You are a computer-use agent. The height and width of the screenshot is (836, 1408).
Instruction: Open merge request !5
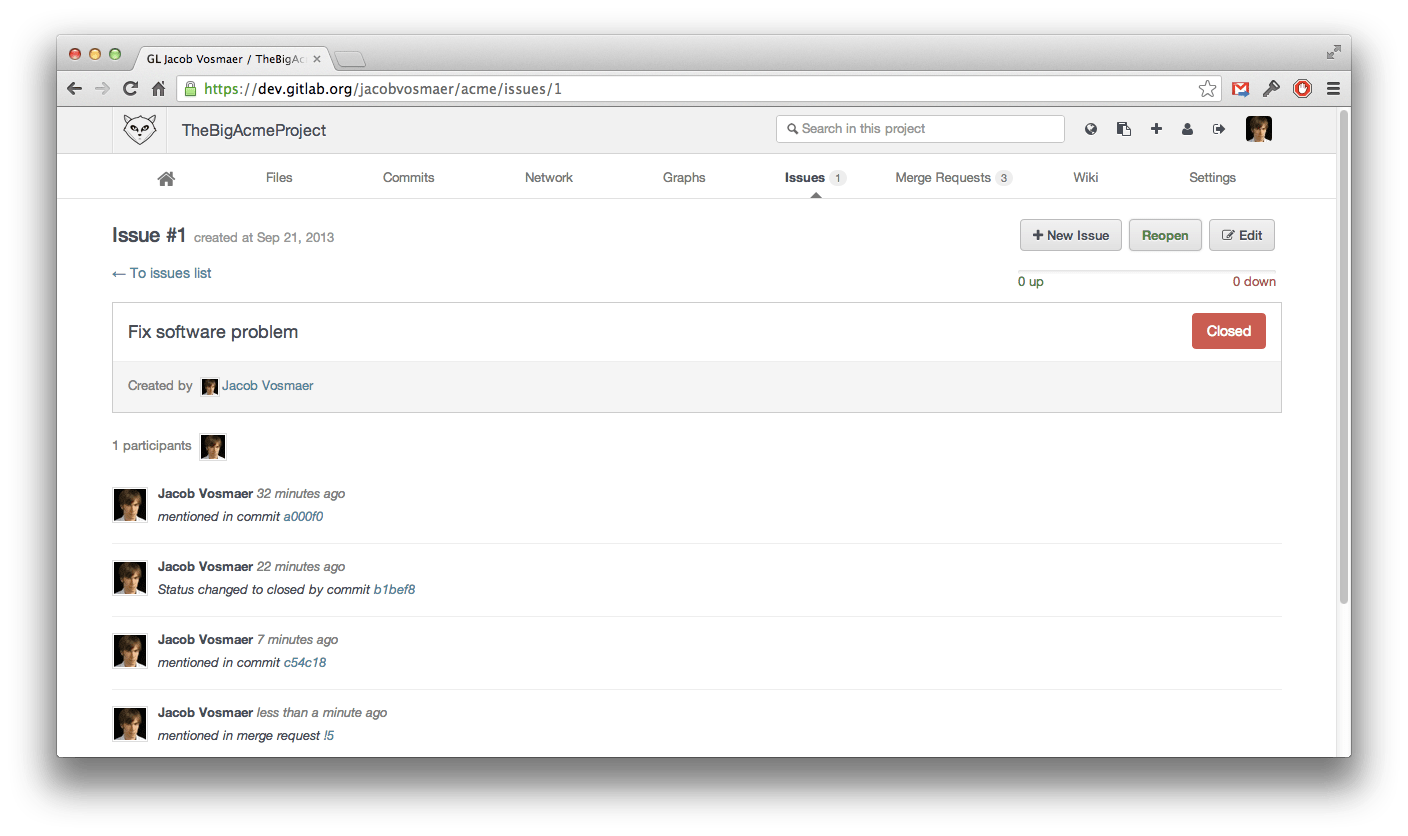(329, 735)
